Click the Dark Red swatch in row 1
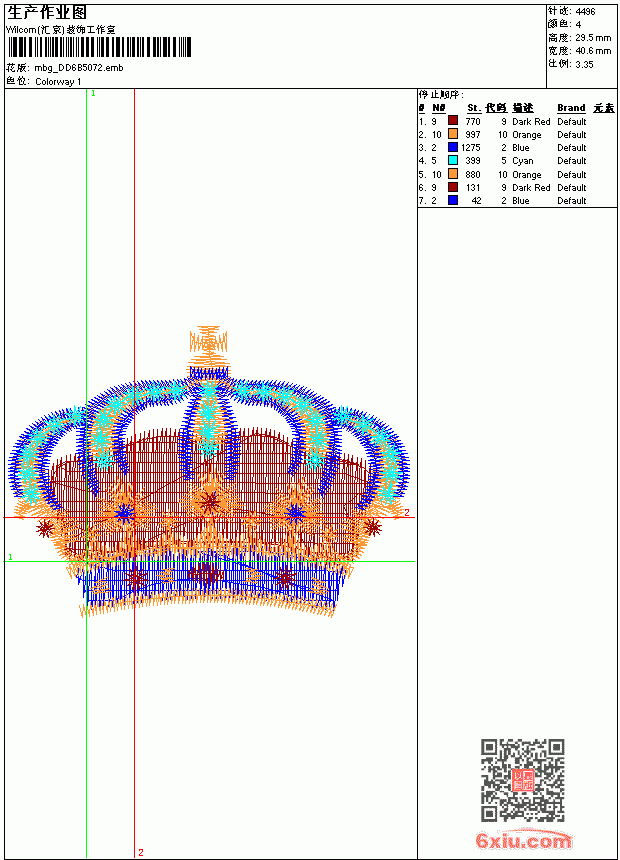Image resolution: width=620 pixels, height=860 pixels. [453, 121]
